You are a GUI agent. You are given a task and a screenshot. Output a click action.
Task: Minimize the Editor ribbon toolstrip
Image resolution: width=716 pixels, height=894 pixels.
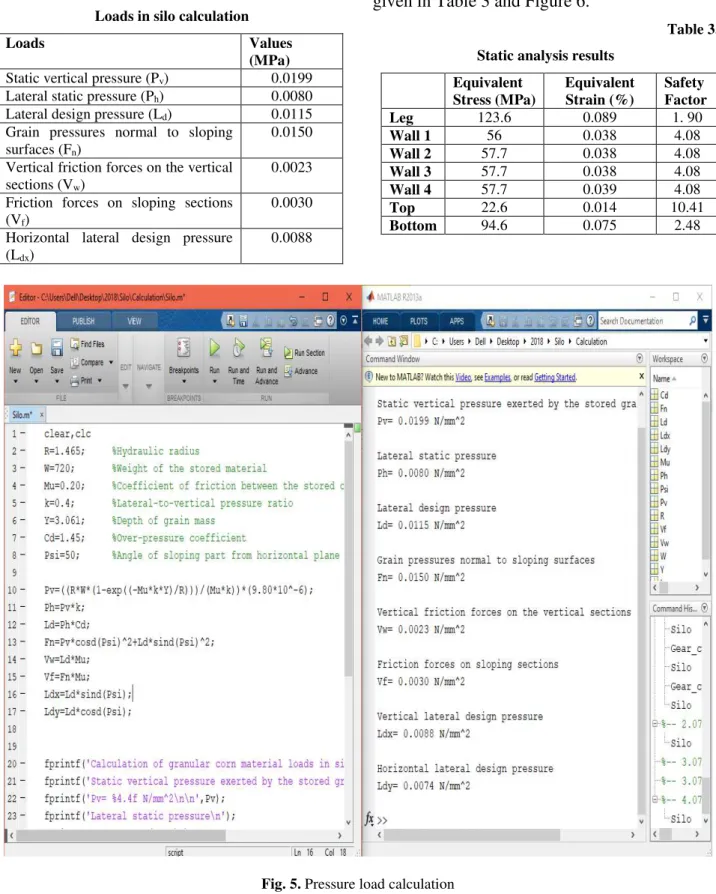tap(354, 320)
